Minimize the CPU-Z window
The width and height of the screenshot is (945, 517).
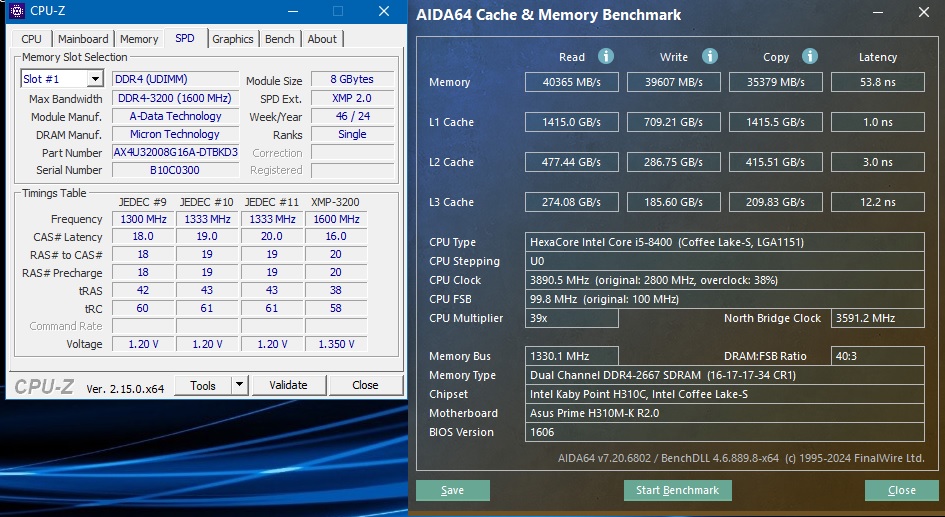pos(293,11)
